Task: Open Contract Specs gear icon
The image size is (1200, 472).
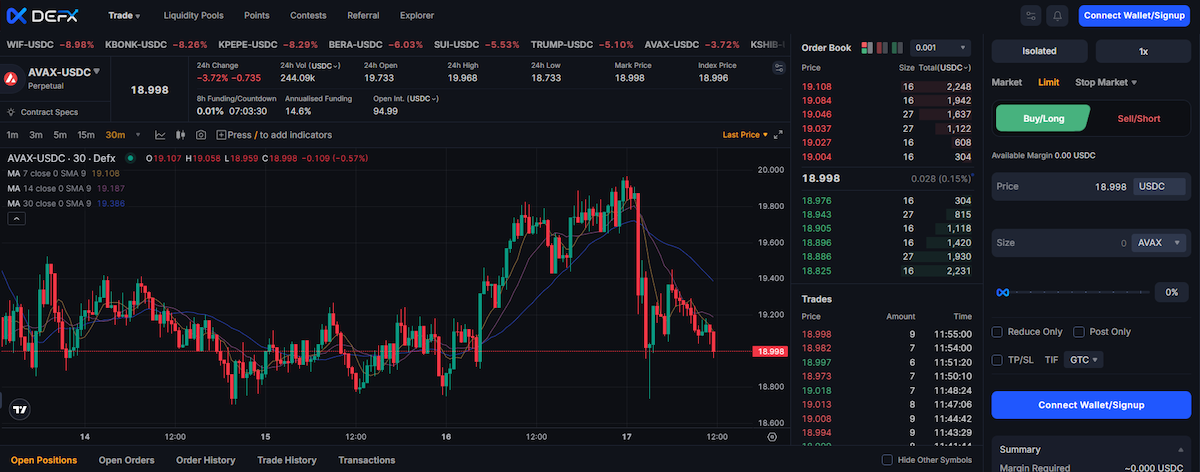Action: click(x=11, y=113)
